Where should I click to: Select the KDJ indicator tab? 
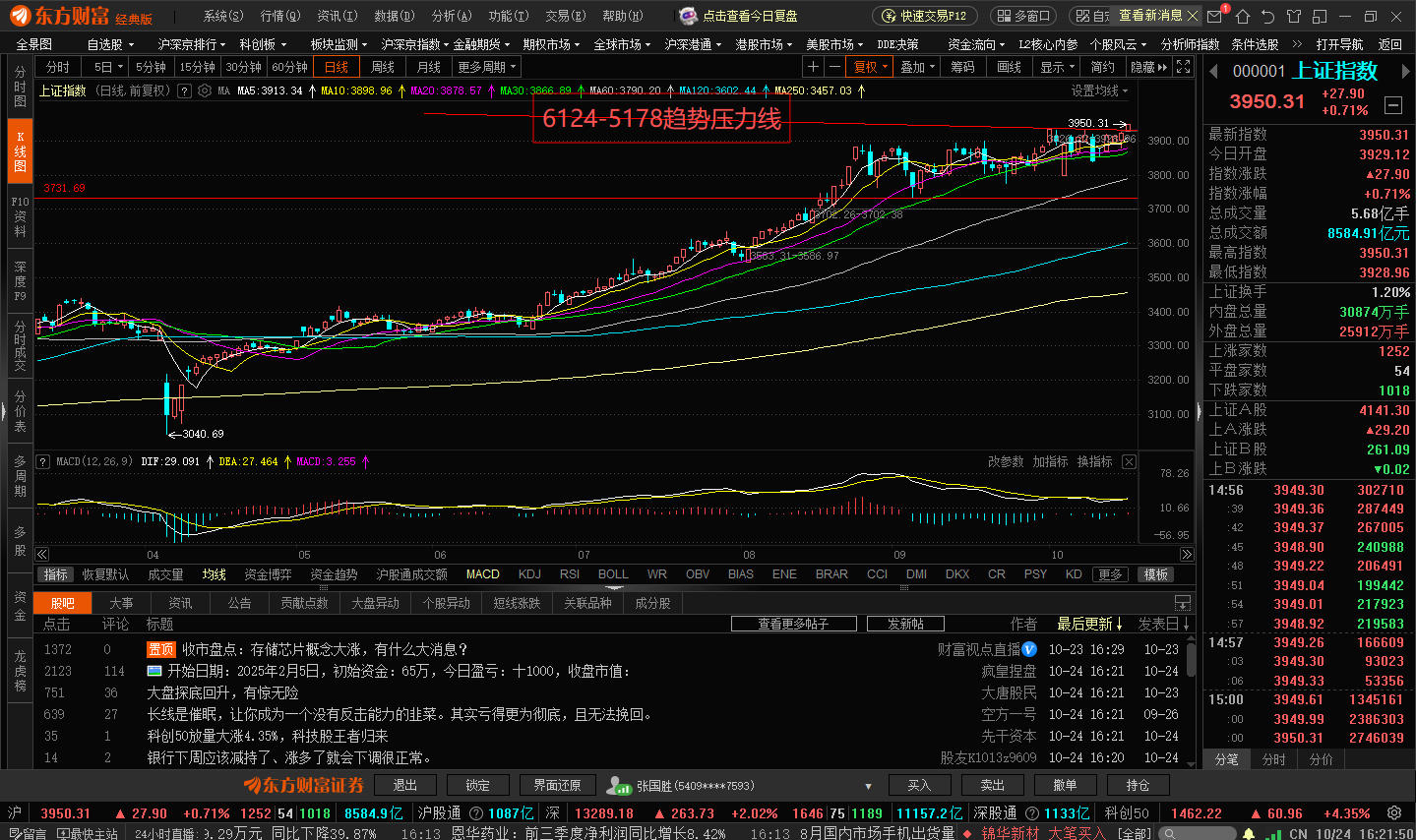(x=529, y=574)
